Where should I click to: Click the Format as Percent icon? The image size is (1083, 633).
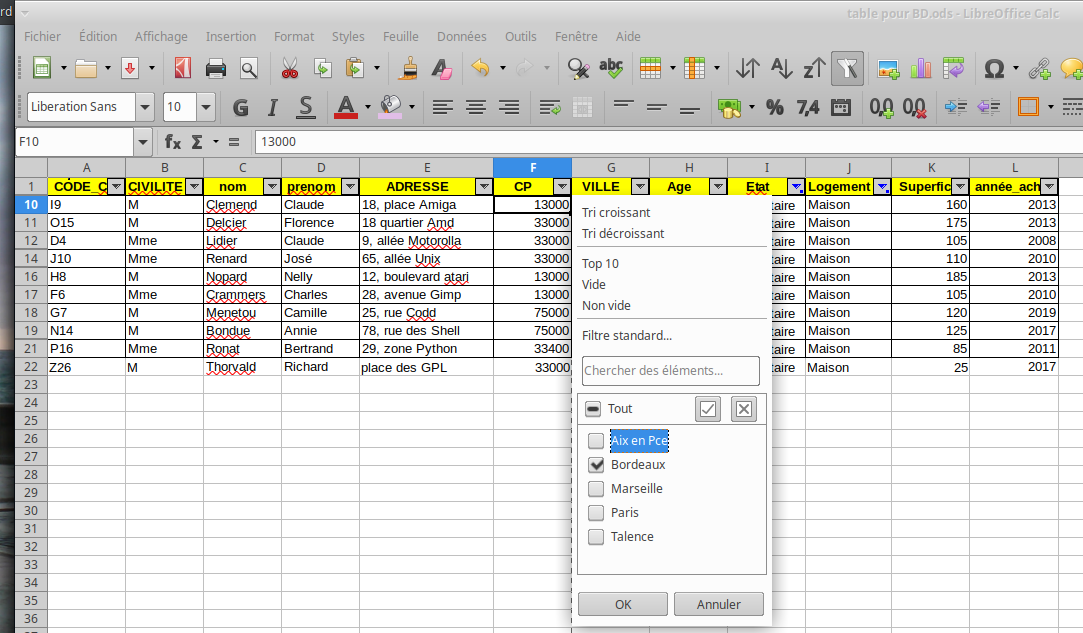[x=774, y=106]
